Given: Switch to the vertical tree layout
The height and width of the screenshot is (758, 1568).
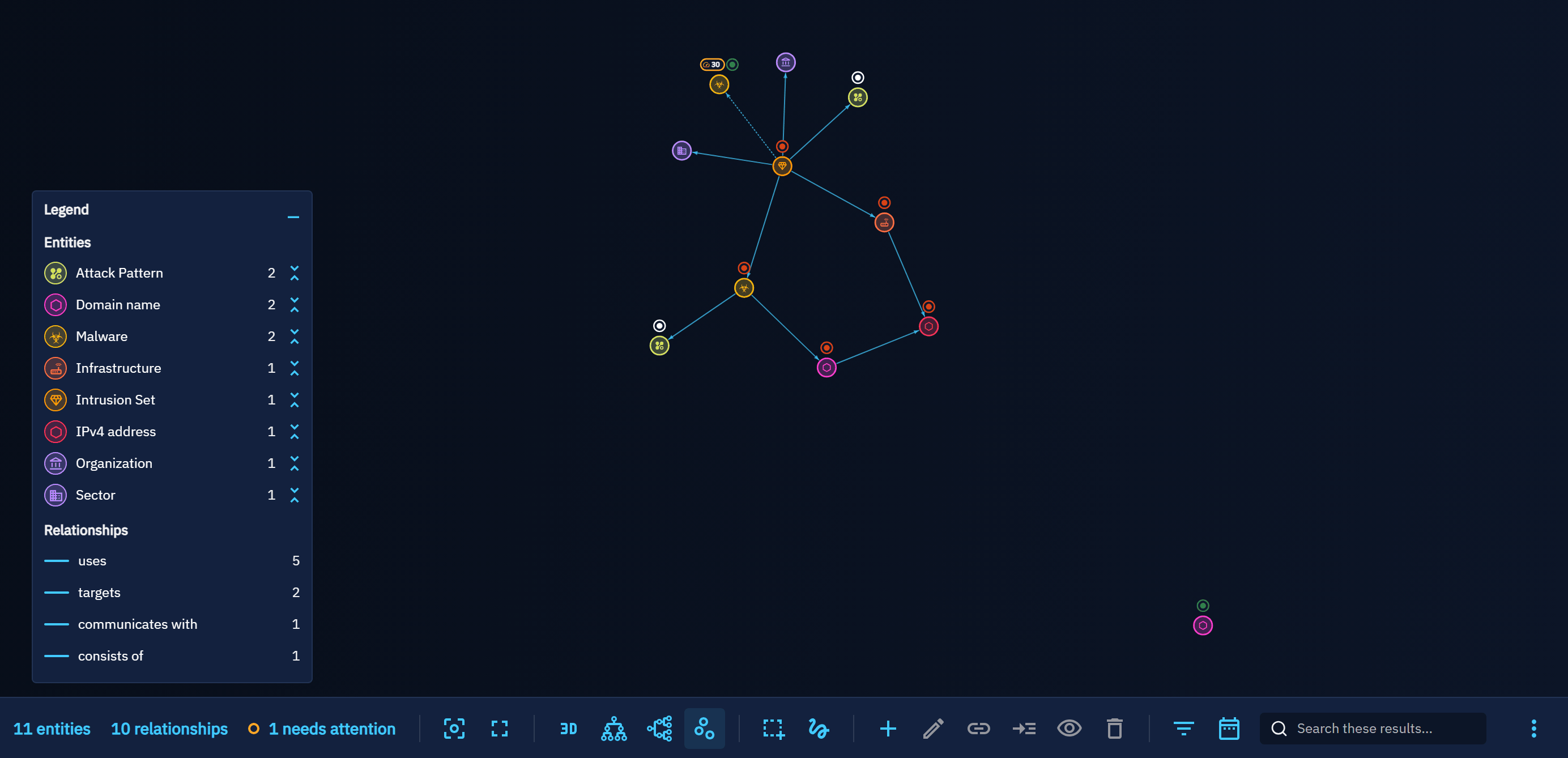Looking at the screenshot, I should tap(613, 728).
